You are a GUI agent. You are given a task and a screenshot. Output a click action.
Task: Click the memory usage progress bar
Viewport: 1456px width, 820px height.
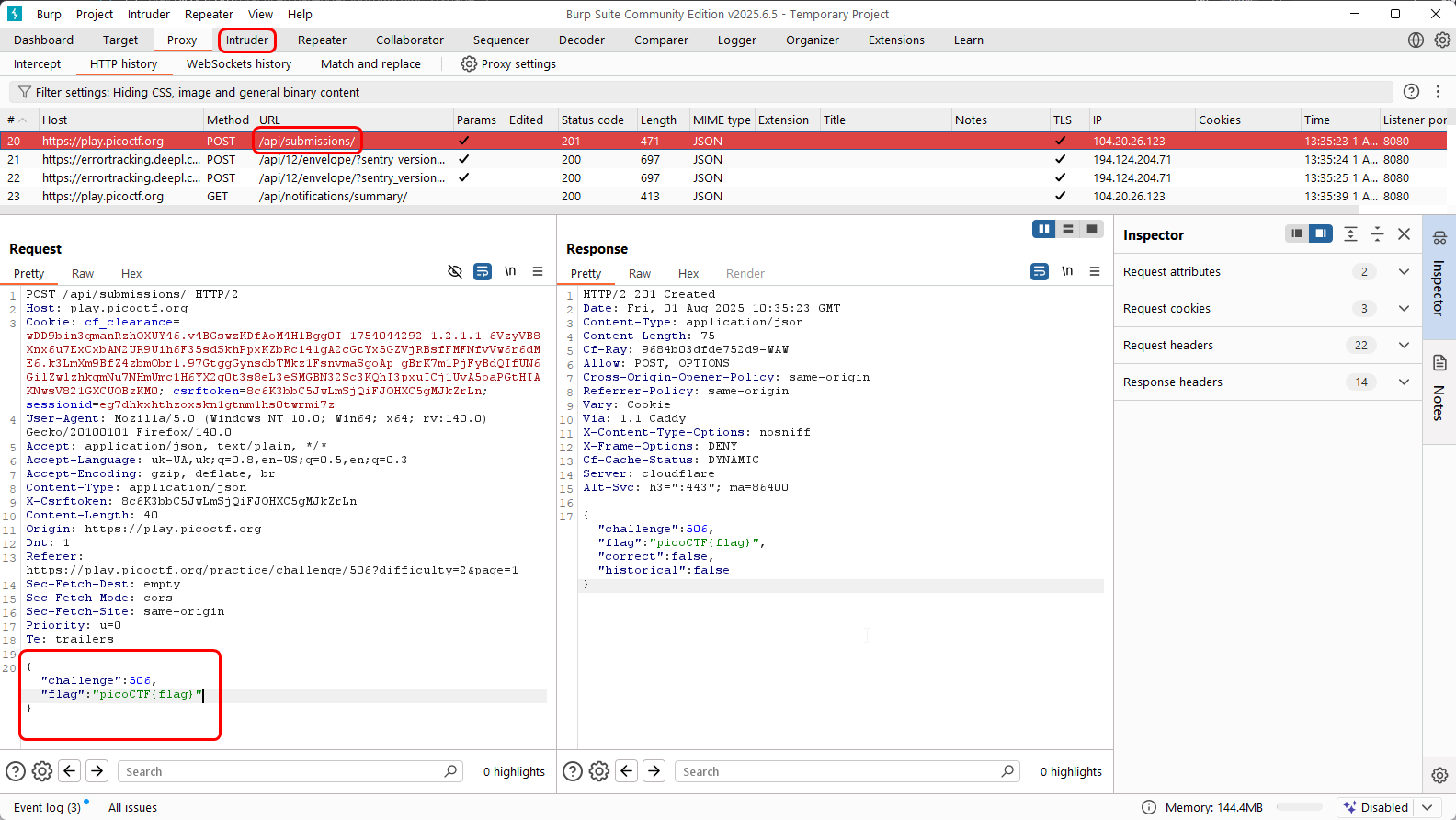1299,807
